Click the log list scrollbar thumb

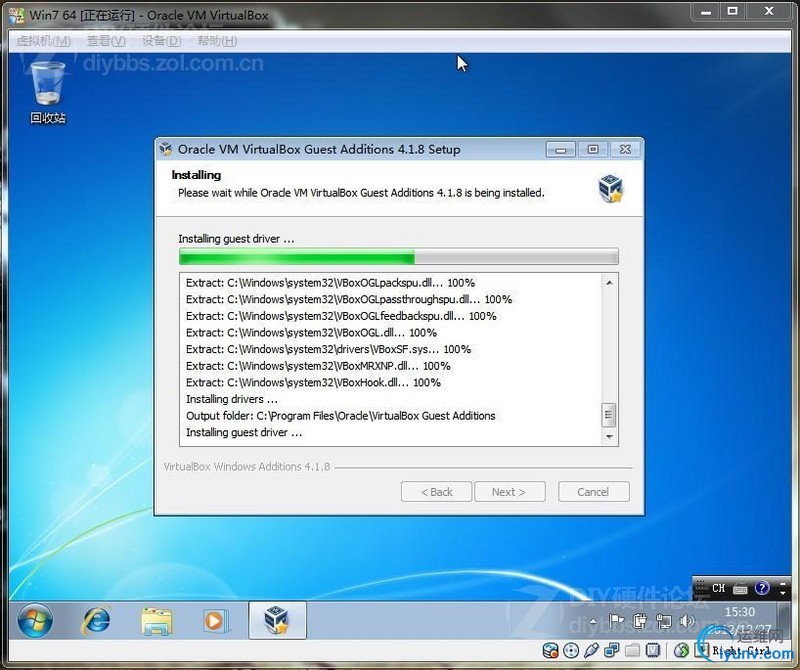[609, 415]
